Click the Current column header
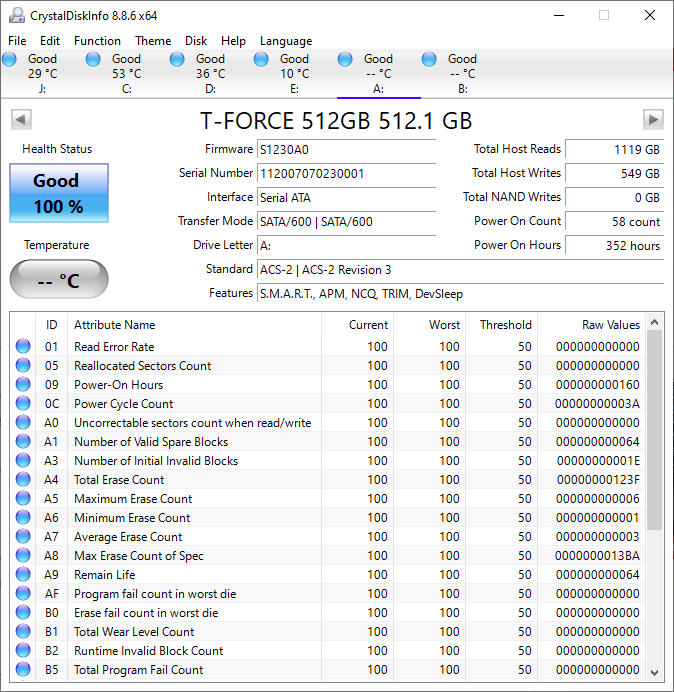 [x=358, y=325]
